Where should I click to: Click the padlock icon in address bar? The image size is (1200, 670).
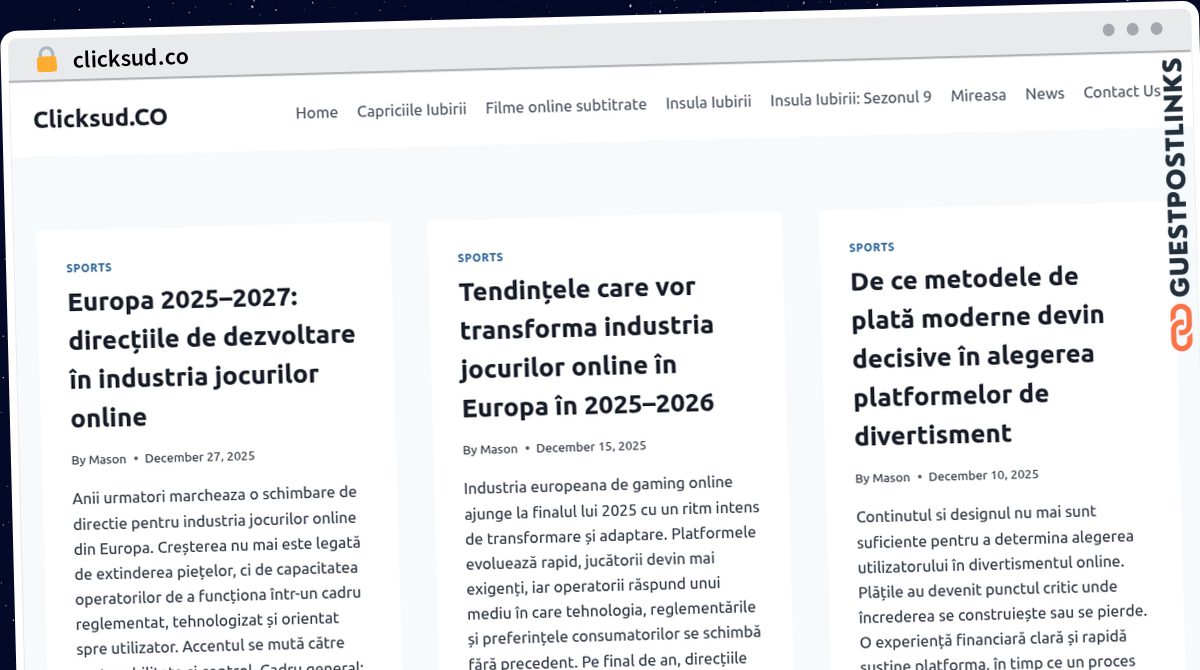click(46, 59)
